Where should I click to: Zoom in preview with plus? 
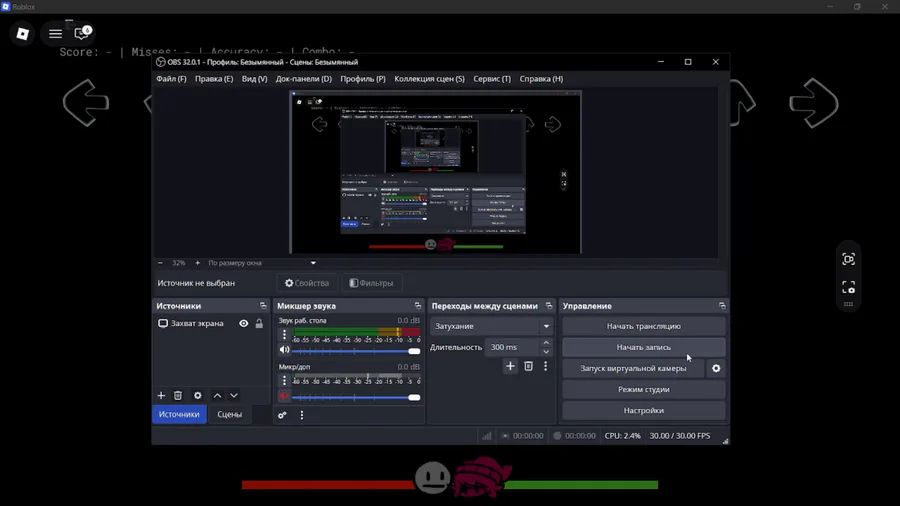click(x=197, y=263)
